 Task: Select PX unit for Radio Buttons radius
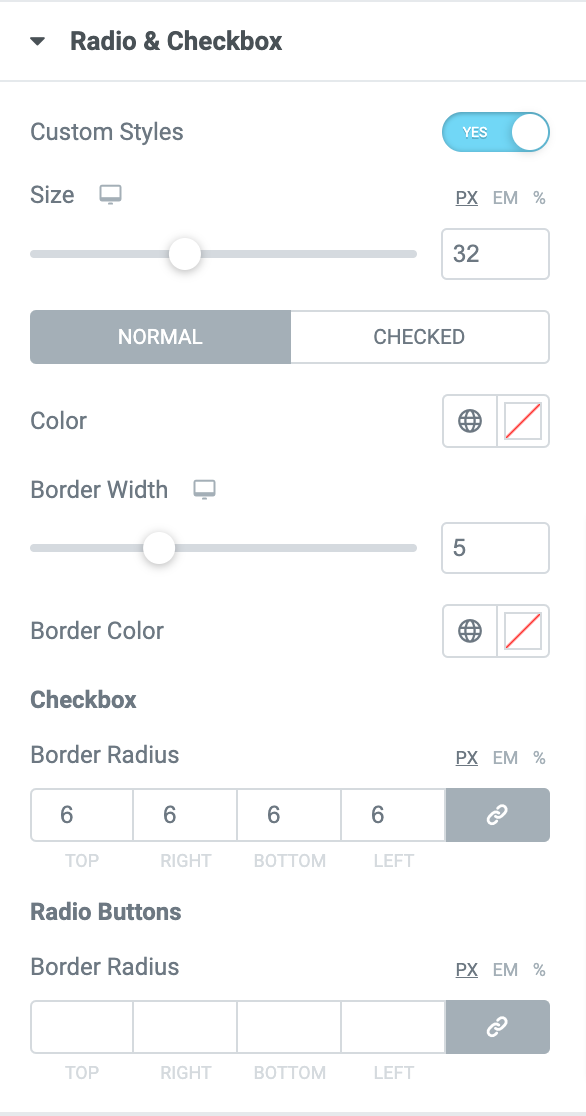(466, 970)
